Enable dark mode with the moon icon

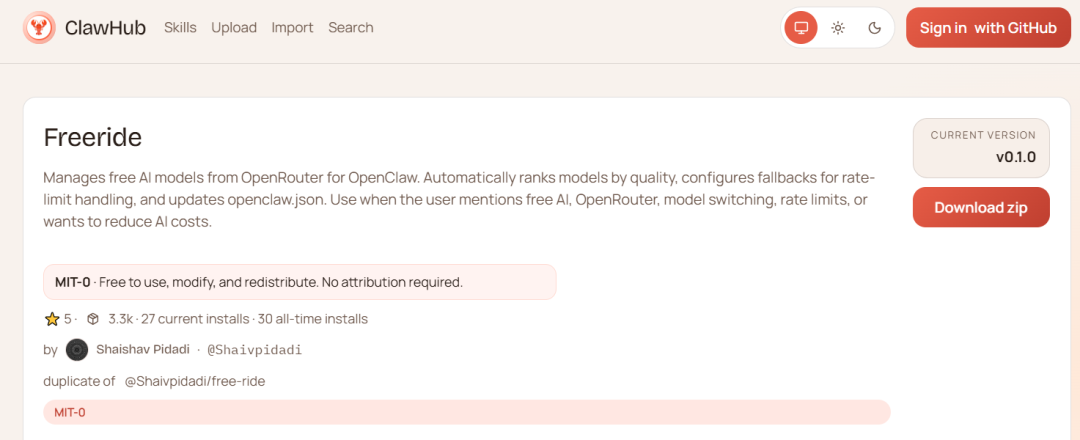[x=875, y=28]
